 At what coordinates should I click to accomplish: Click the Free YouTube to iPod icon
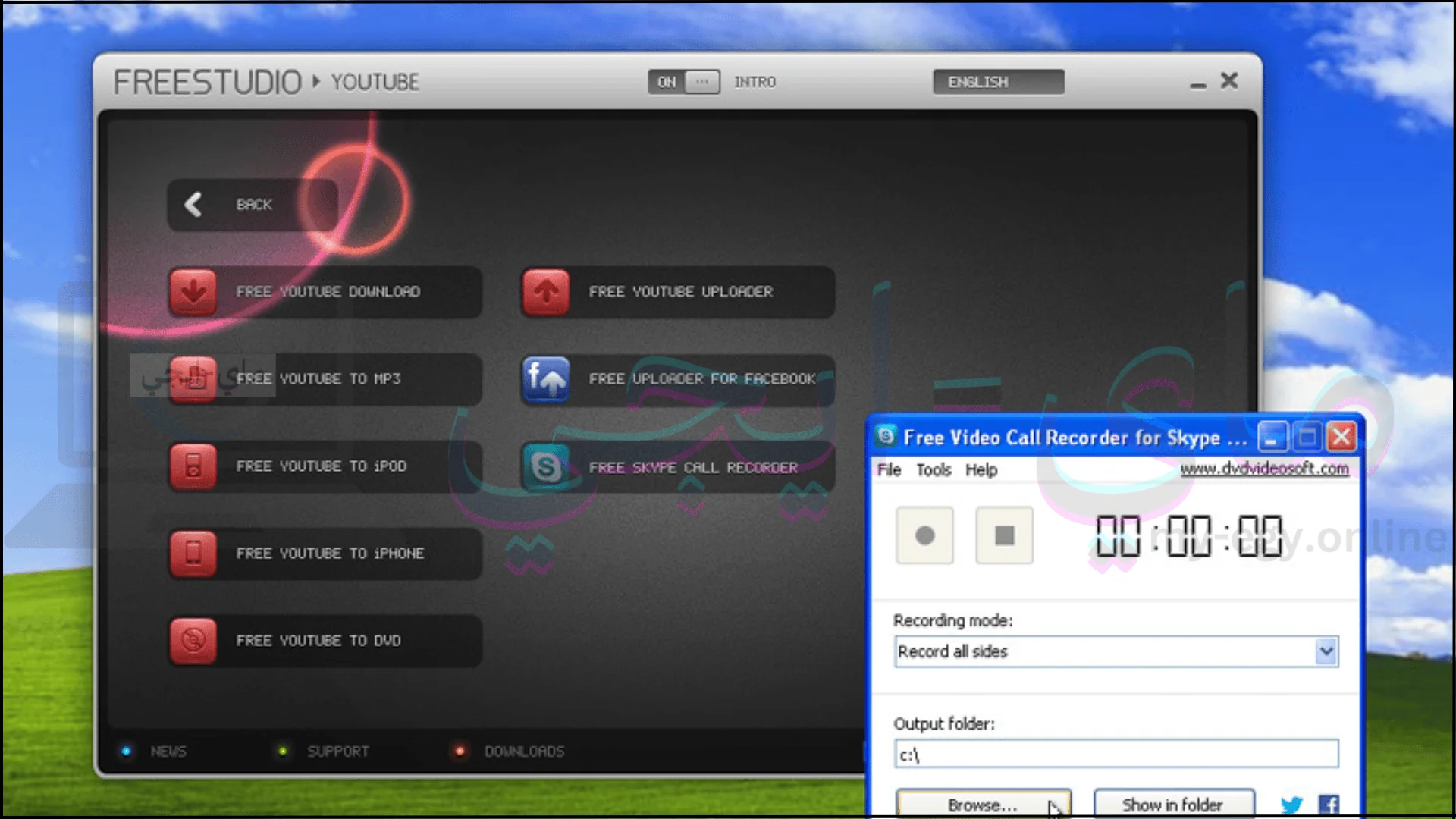pyautogui.click(x=193, y=466)
